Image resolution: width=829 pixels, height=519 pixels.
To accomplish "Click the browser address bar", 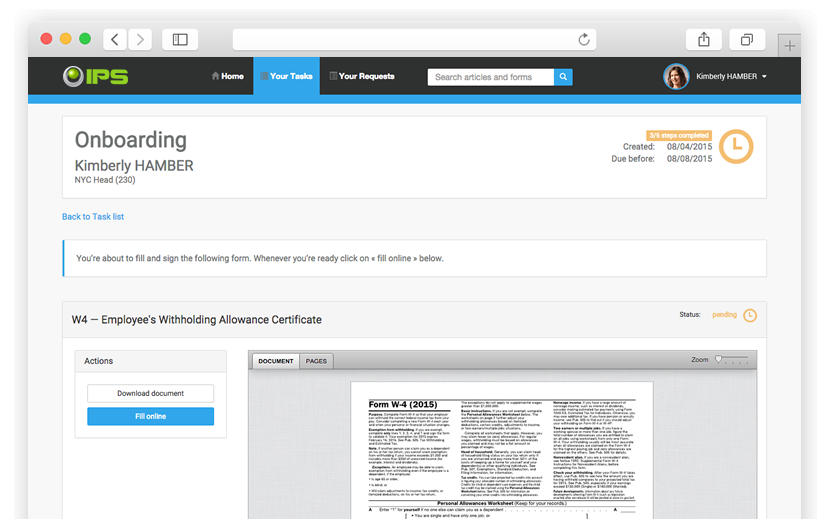I will pos(414,40).
